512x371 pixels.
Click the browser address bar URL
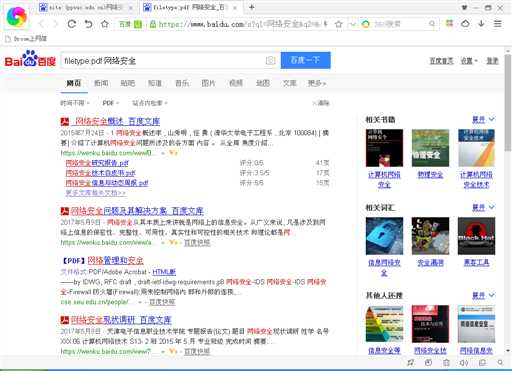pos(239,24)
